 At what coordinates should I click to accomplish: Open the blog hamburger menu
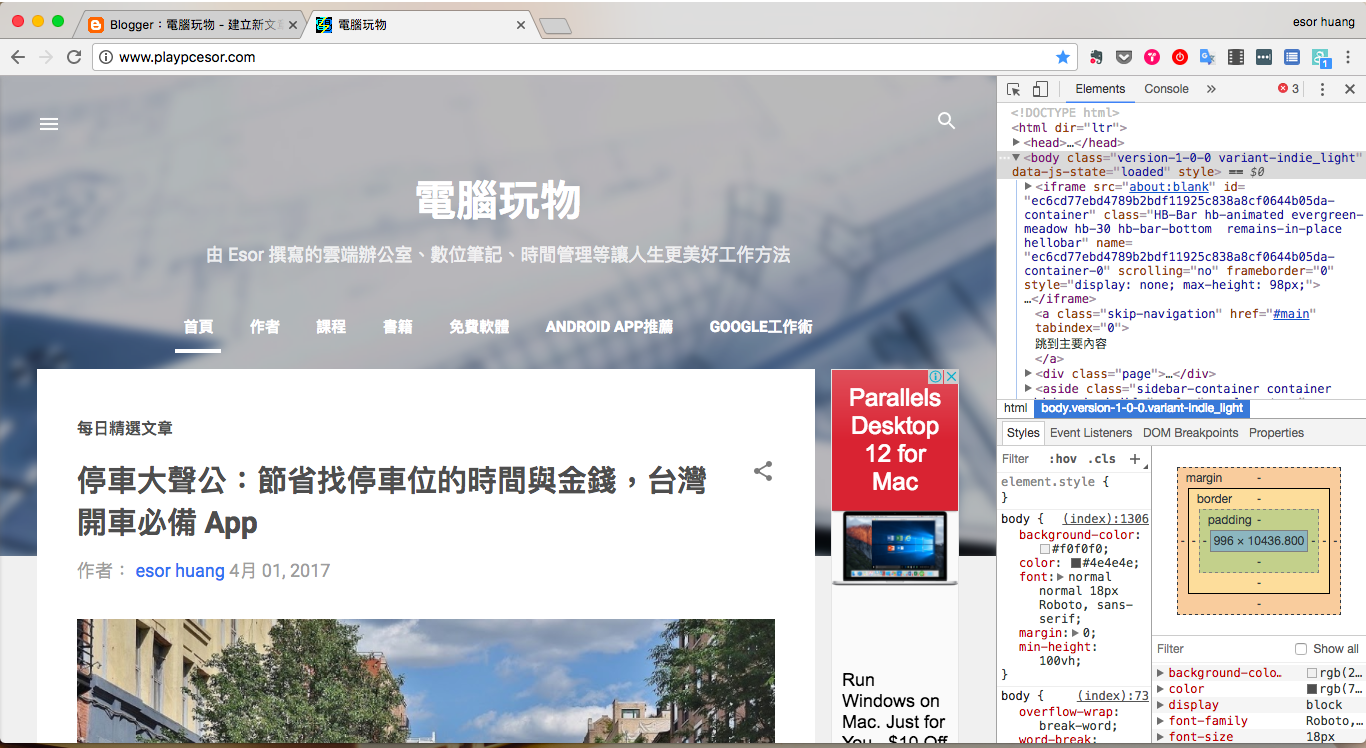pyautogui.click(x=49, y=124)
